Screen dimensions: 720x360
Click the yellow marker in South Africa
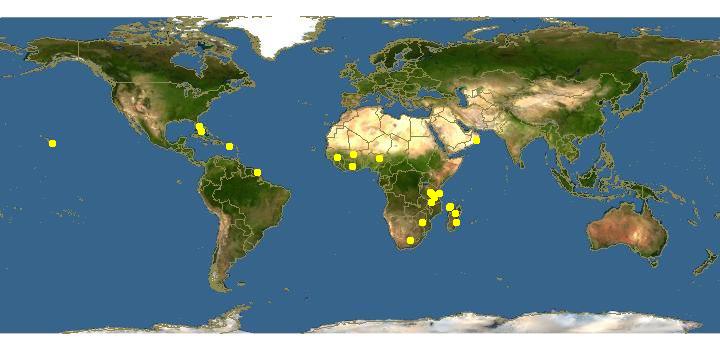point(411,240)
